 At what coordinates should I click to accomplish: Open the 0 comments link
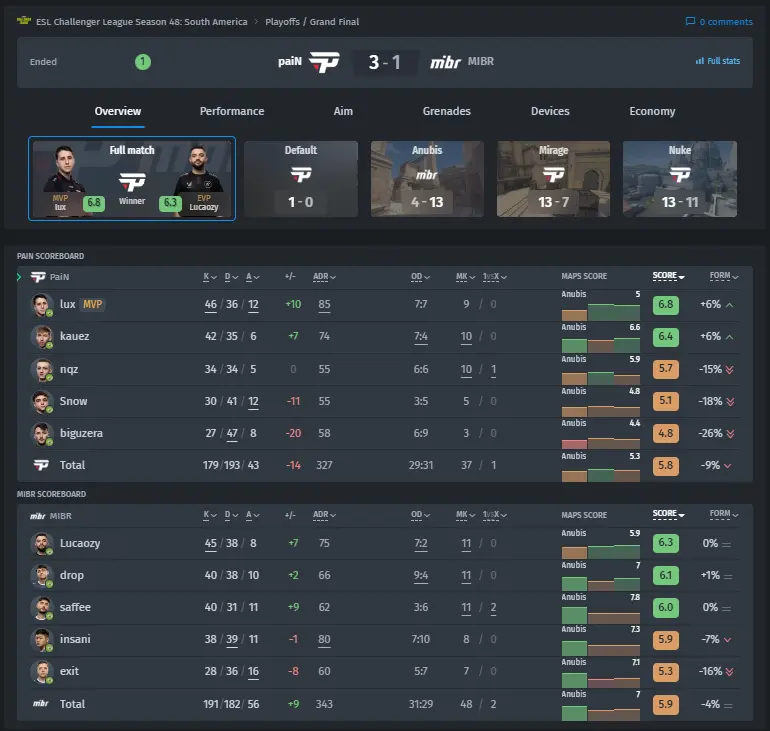[x=719, y=22]
